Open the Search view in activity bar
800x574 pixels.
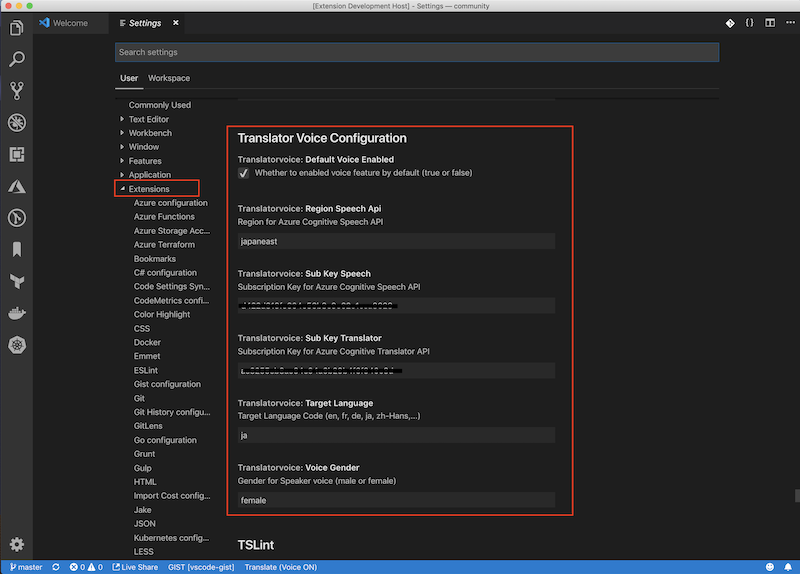(16, 59)
